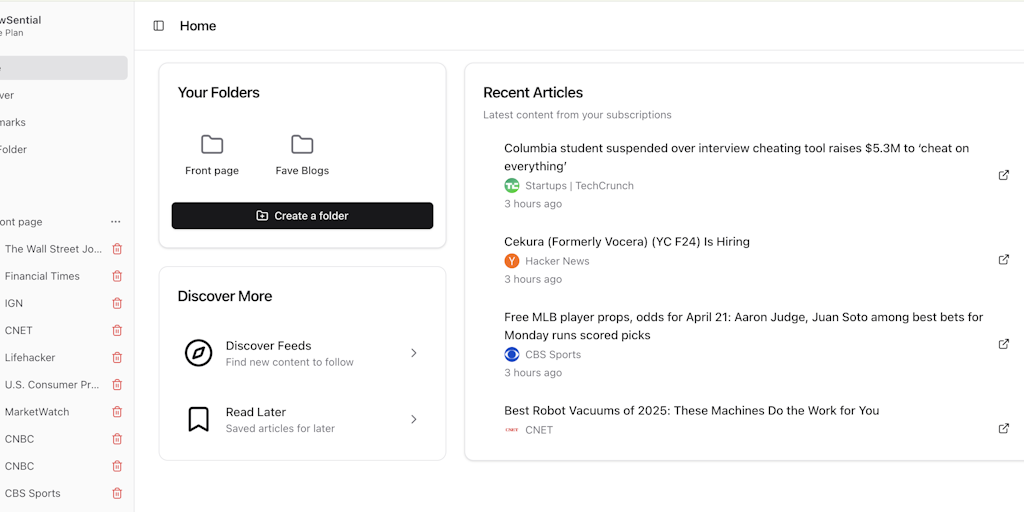
Task: Delete The Wall Street Journal feed
Action: click(x=117, y=249)
